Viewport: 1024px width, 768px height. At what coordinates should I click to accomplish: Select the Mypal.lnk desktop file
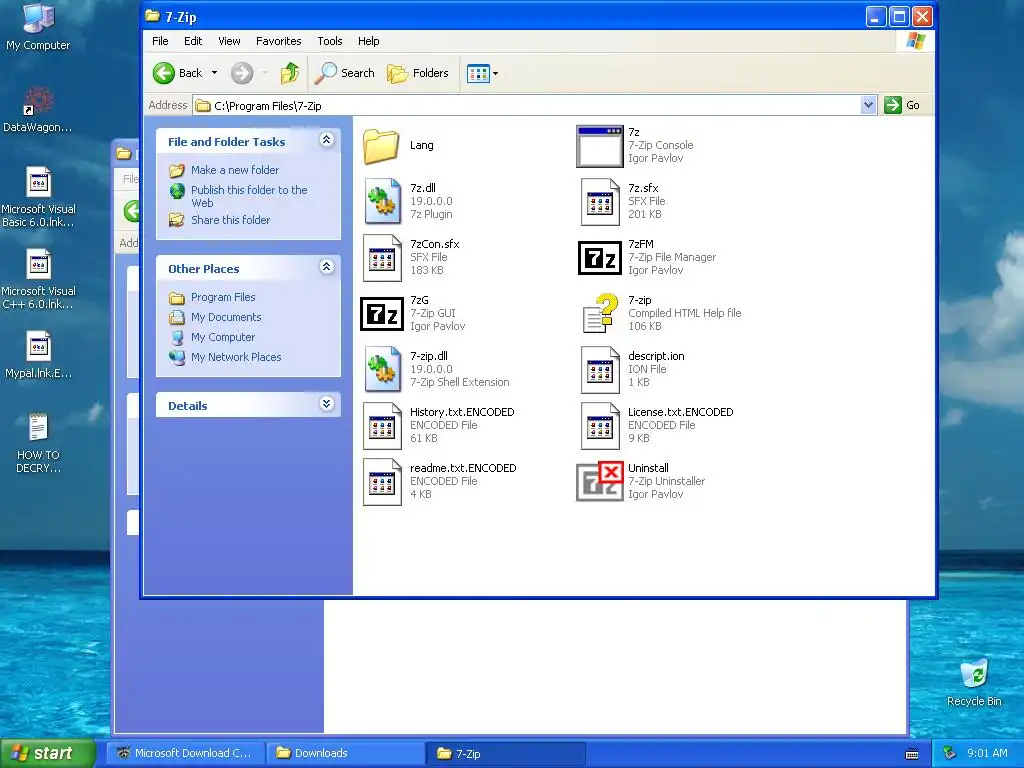pyautogui.click(x=38, y=355)
